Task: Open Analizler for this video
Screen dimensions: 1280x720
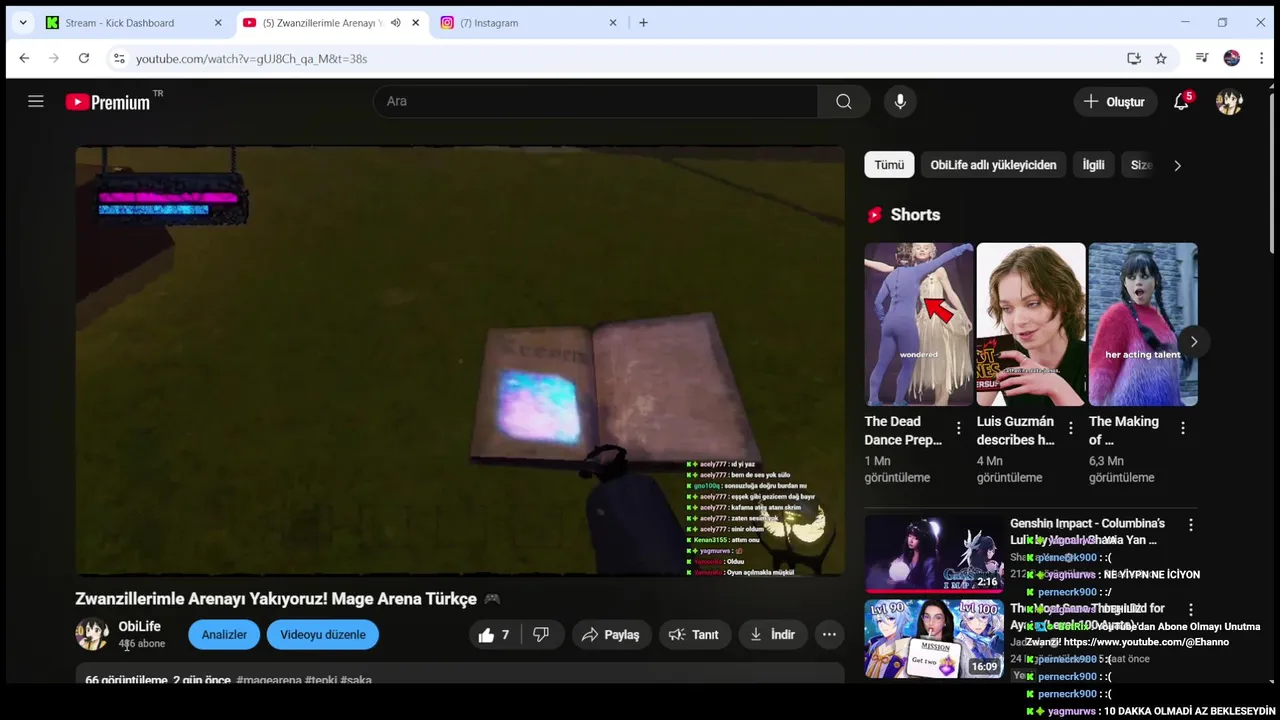Action: tap(224, 635)
